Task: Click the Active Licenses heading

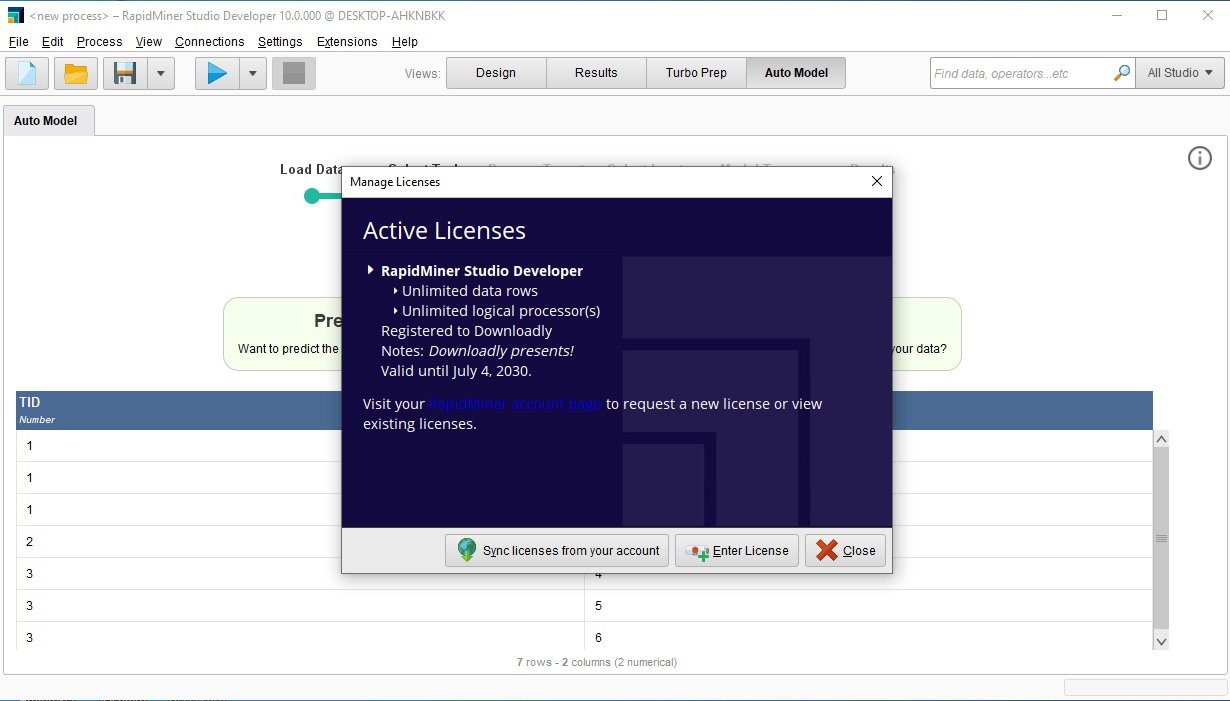Action: coord(444,231)
